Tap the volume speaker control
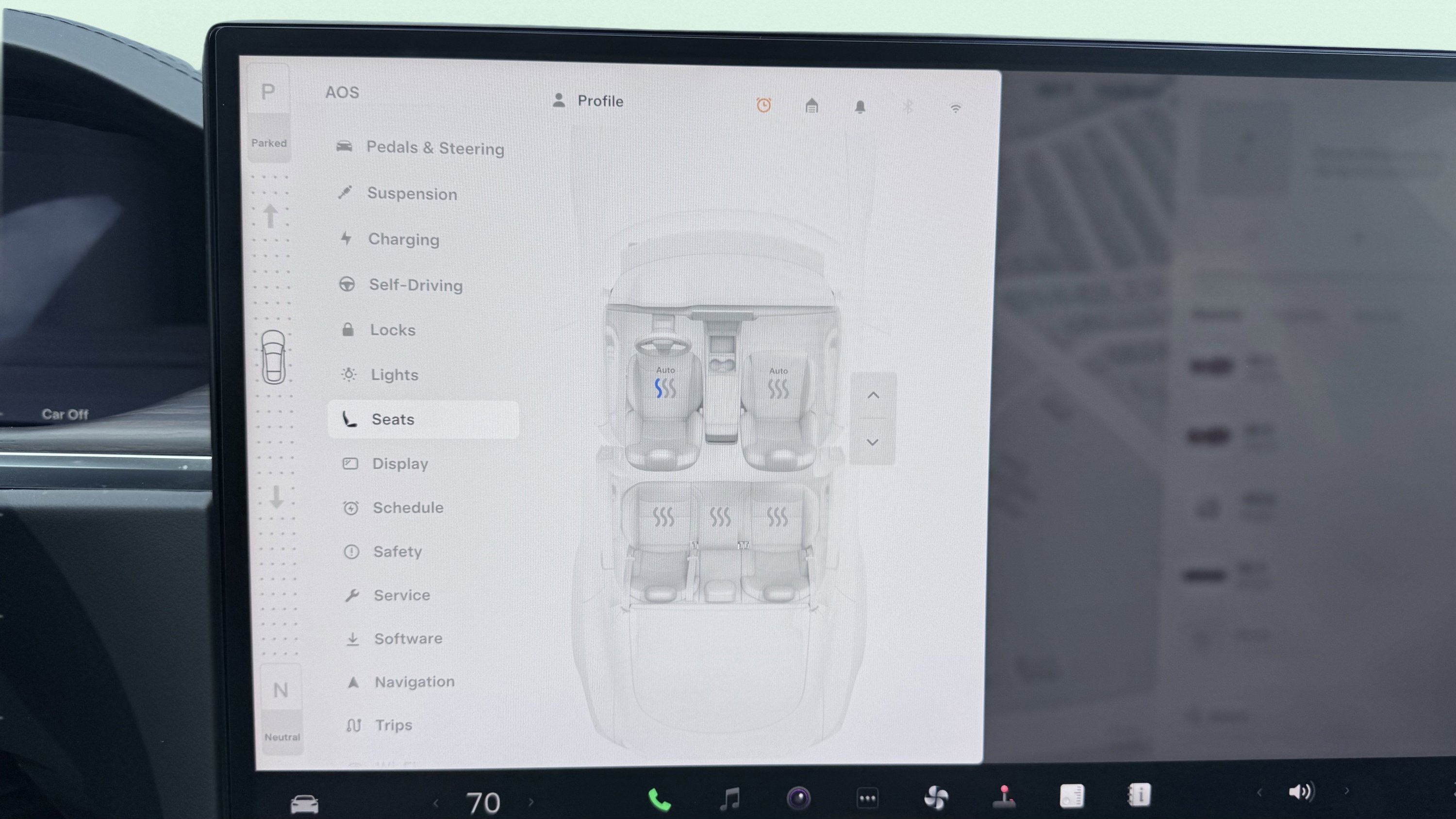Image resolution: width=1456 pixels, height=819 pixels. 1301,791
